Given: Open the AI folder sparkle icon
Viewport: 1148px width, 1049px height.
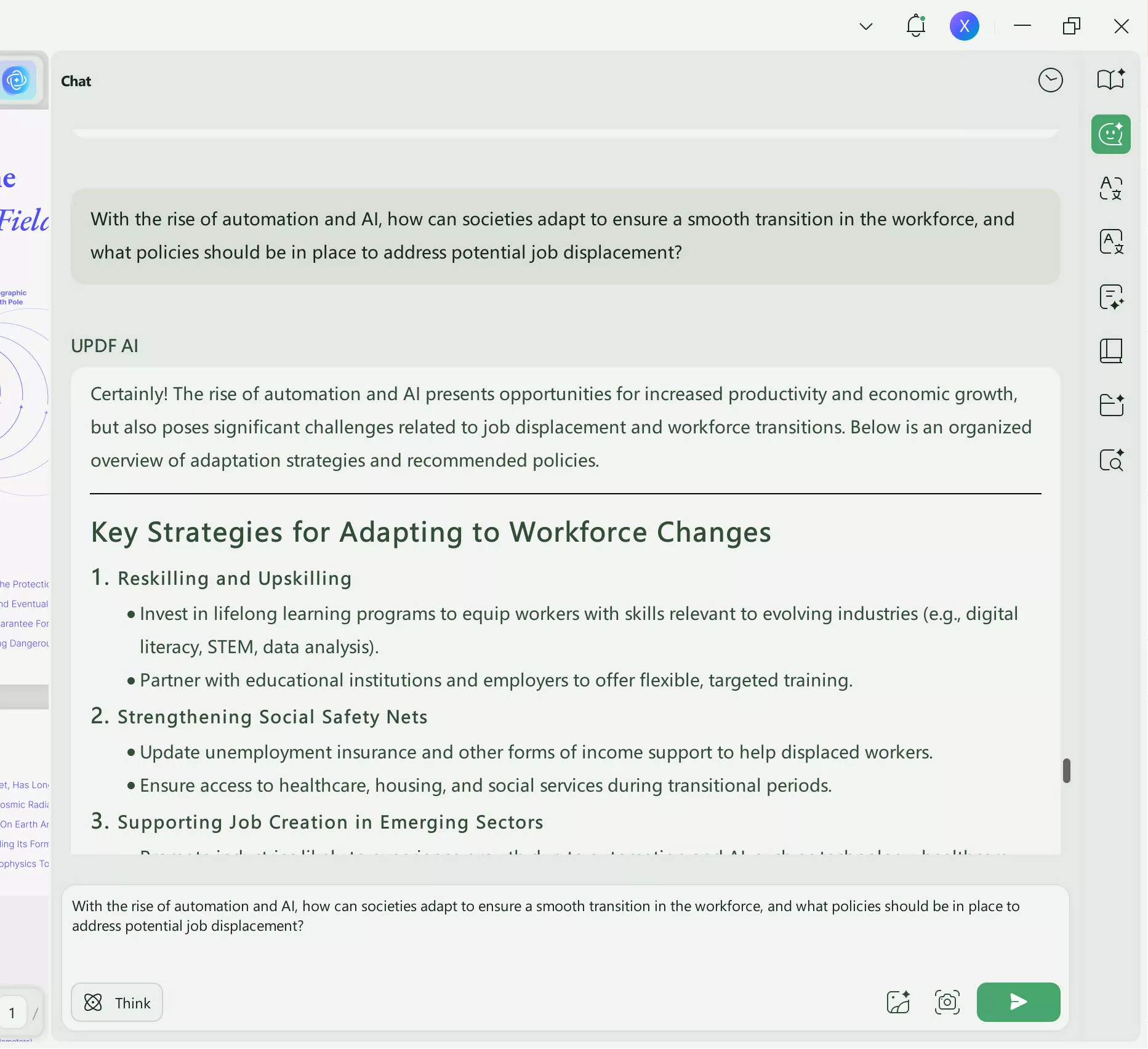Looking at the screenshot, I should (1110, 405).
